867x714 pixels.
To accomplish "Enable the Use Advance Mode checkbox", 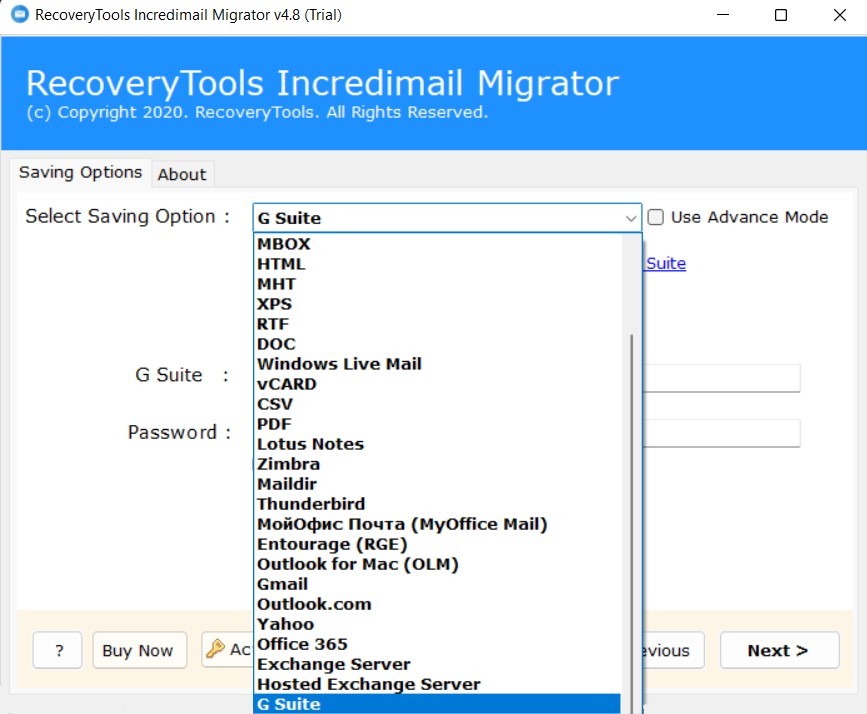I will [656, 217].
